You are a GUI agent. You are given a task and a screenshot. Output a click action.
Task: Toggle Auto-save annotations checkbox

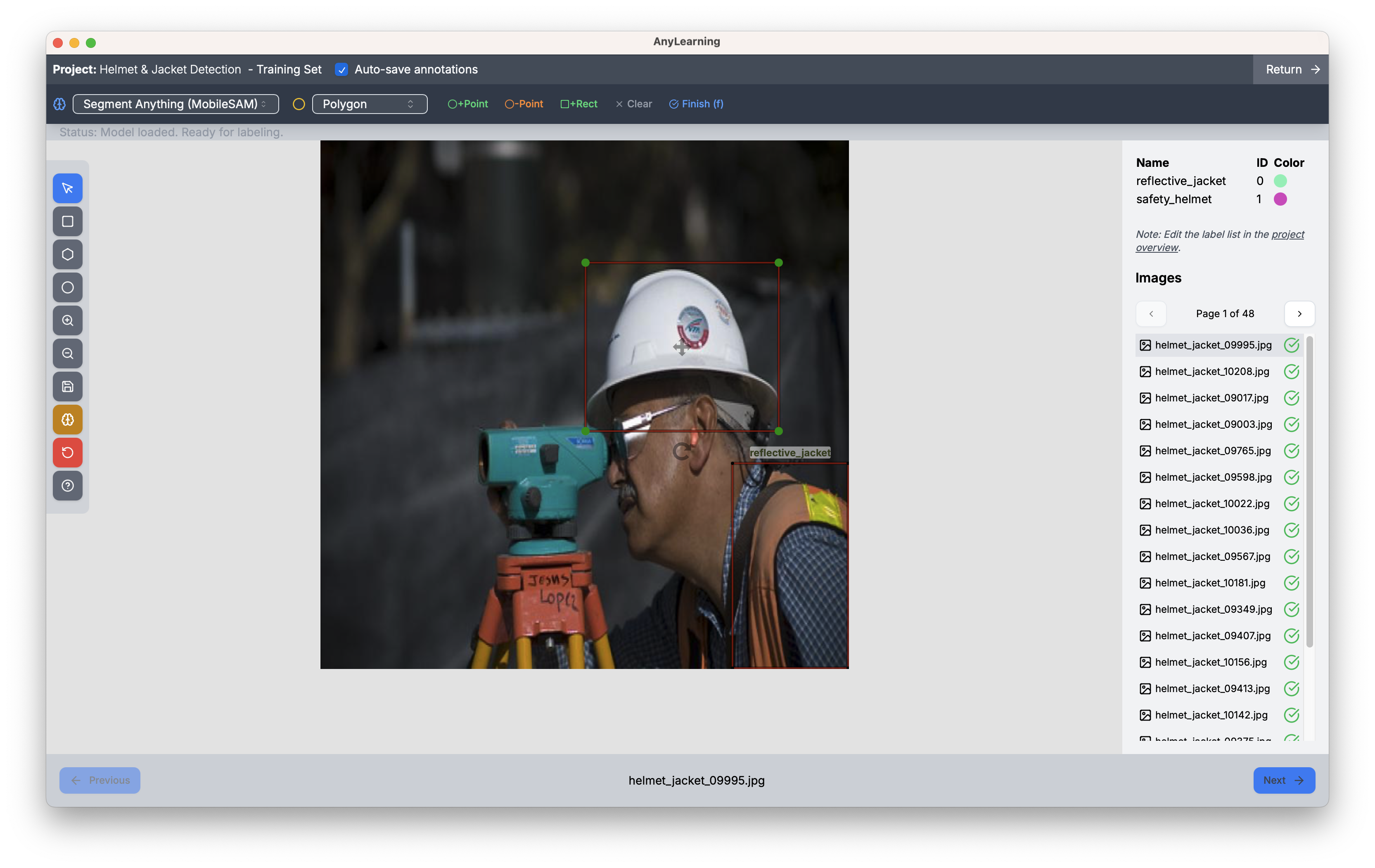coord(341,70)
